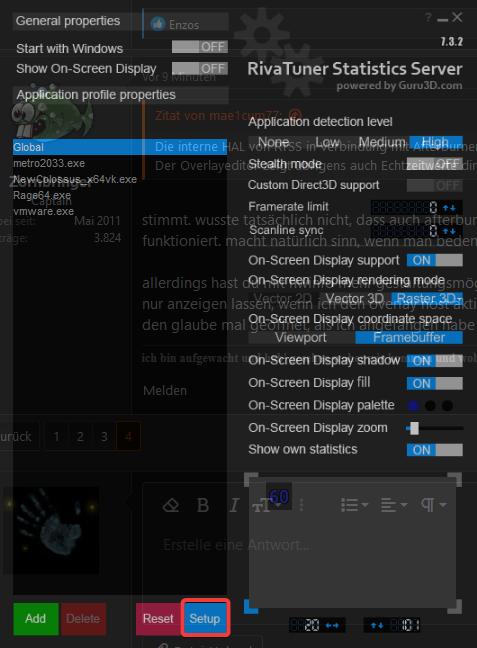Viewport: 477px width, 648px height.
Task: Click the Framerate limit value field
Action: pos(405,207)
